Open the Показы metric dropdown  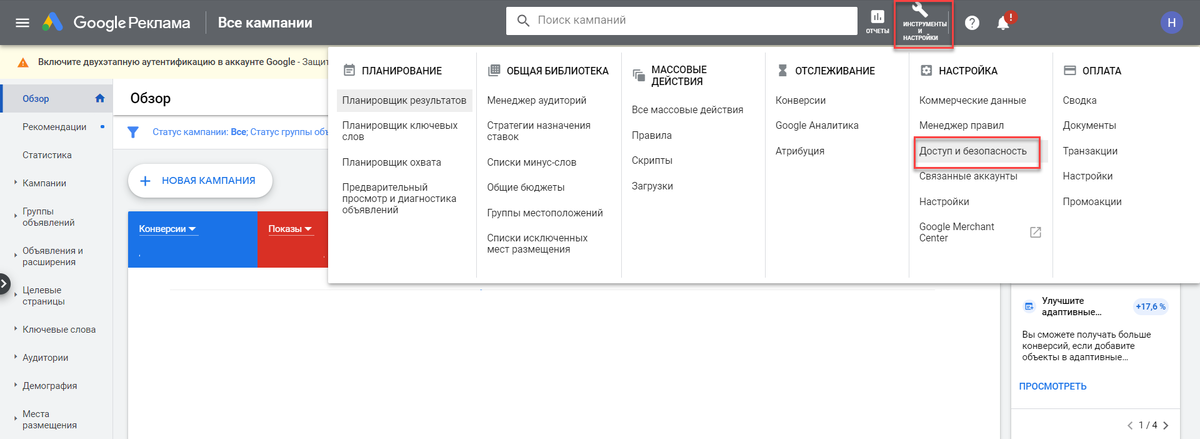(290, 228)
